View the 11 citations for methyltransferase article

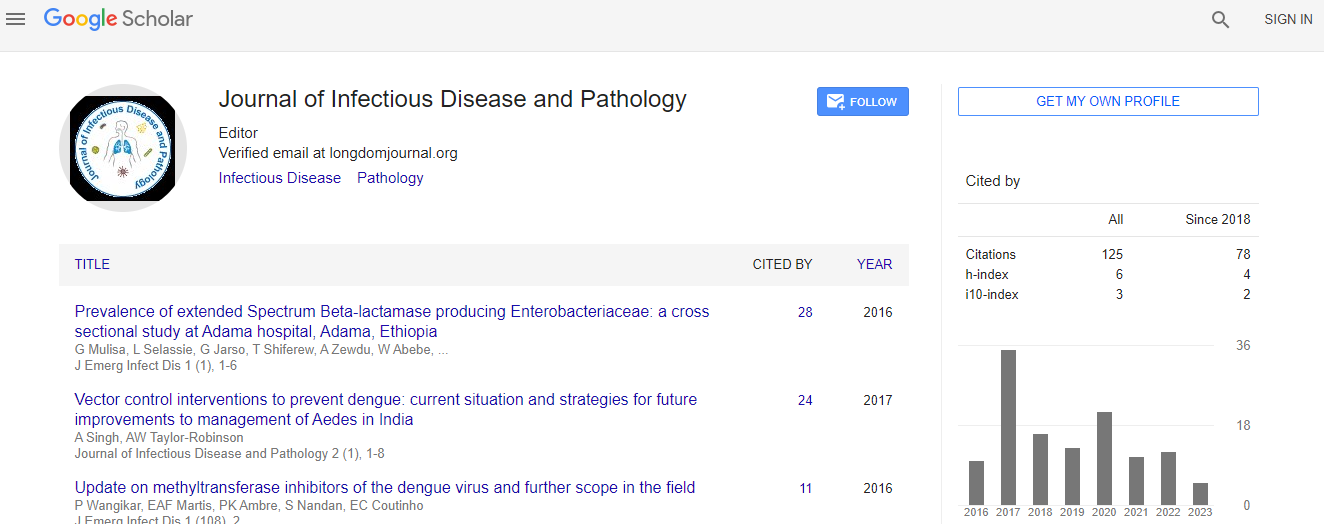[x=805, y=489]
